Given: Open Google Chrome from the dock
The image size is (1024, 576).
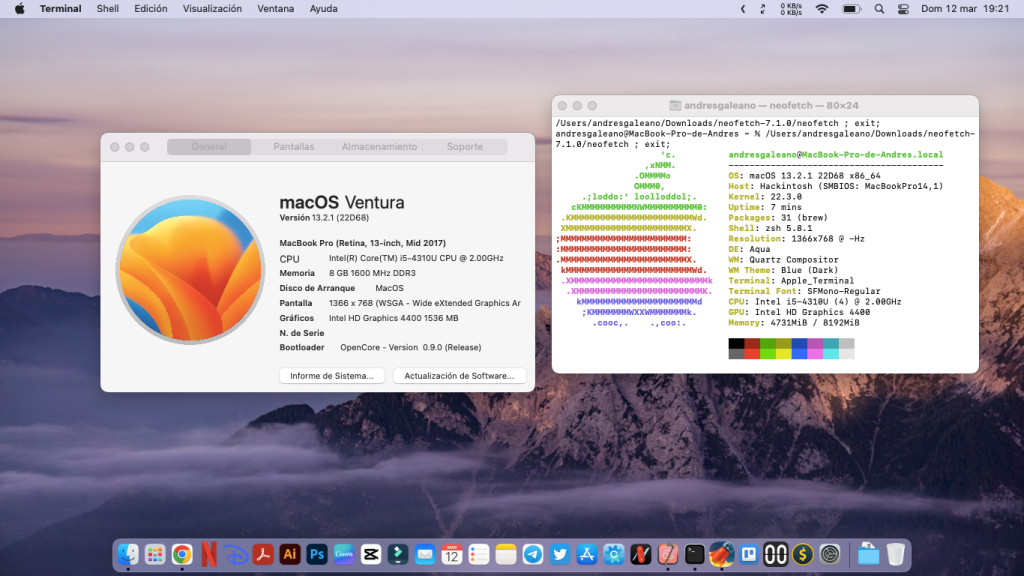Looking at the screenshot, I should click(182, 554).
